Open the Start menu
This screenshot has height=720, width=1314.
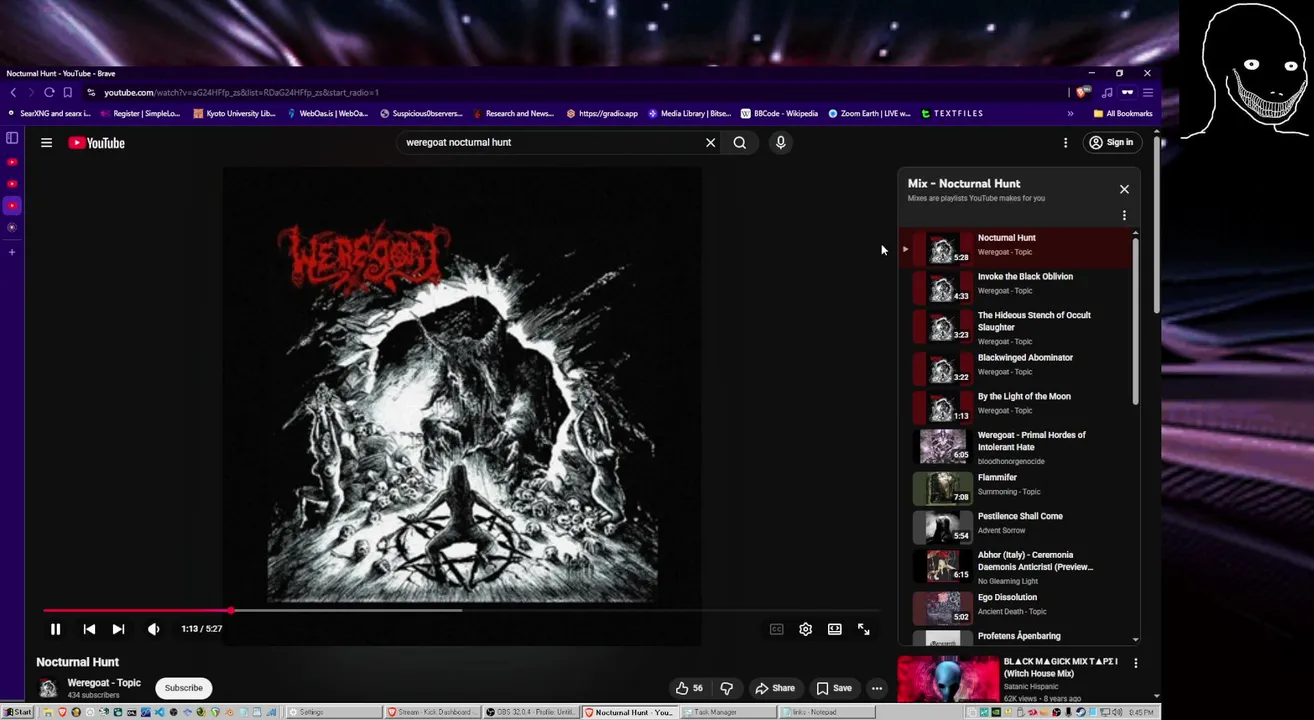tap(18, 712)
